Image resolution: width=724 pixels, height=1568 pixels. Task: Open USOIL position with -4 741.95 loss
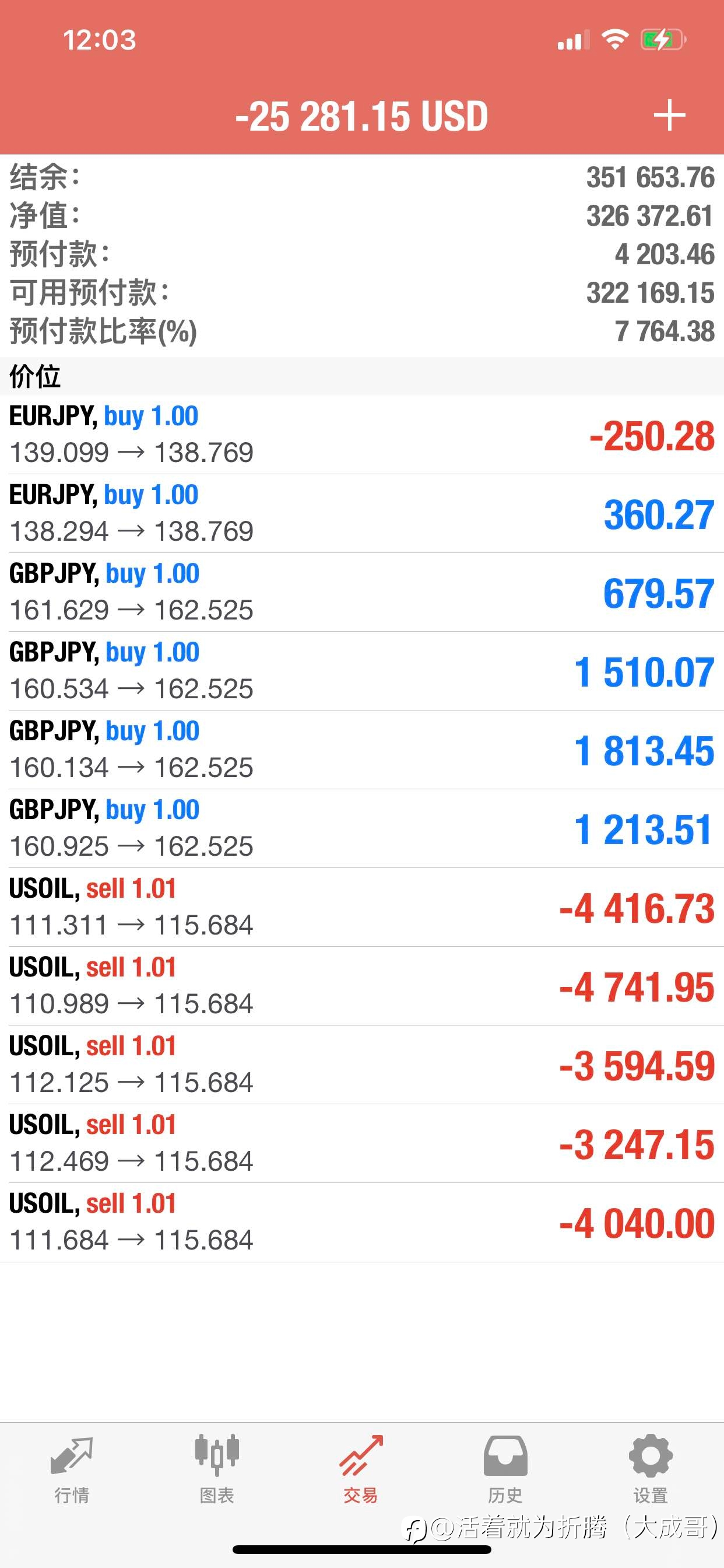click(362, 986)
